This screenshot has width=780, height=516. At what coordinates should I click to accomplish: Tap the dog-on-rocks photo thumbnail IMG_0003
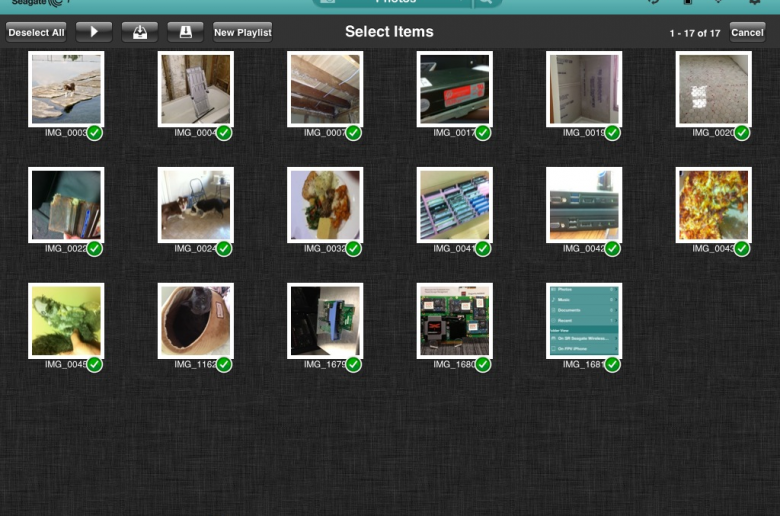(66, 89)
